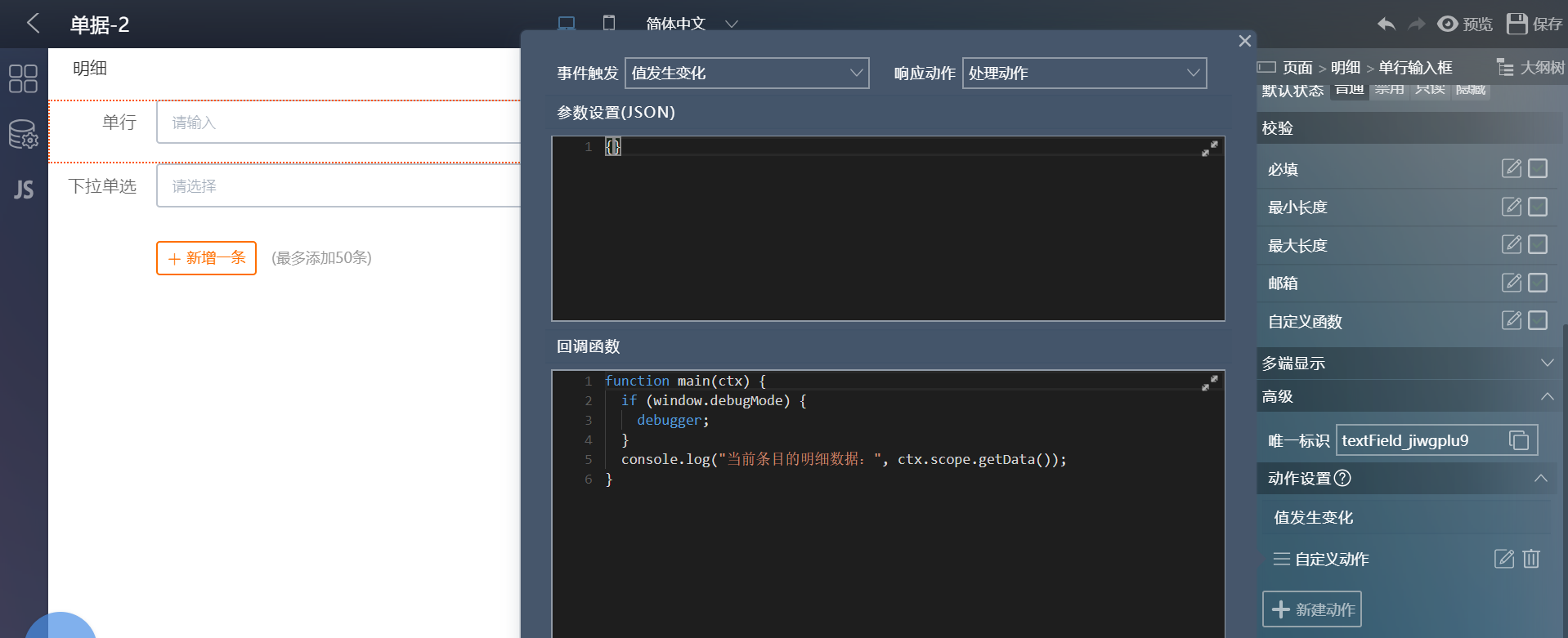Click the debugger line in callback editor

click(x=673, y=420)
